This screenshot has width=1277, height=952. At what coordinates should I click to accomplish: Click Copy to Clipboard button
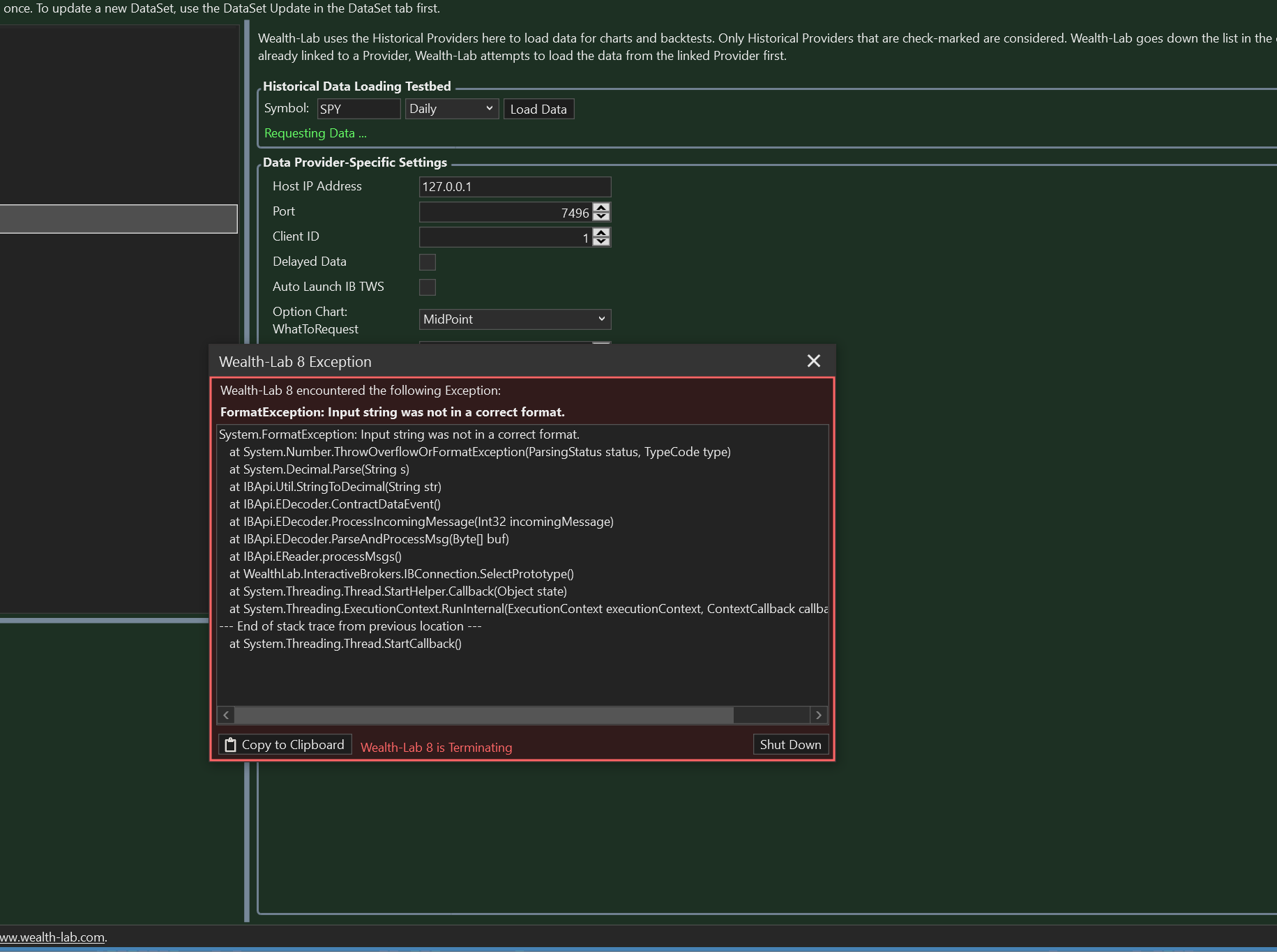pos(285,745)
